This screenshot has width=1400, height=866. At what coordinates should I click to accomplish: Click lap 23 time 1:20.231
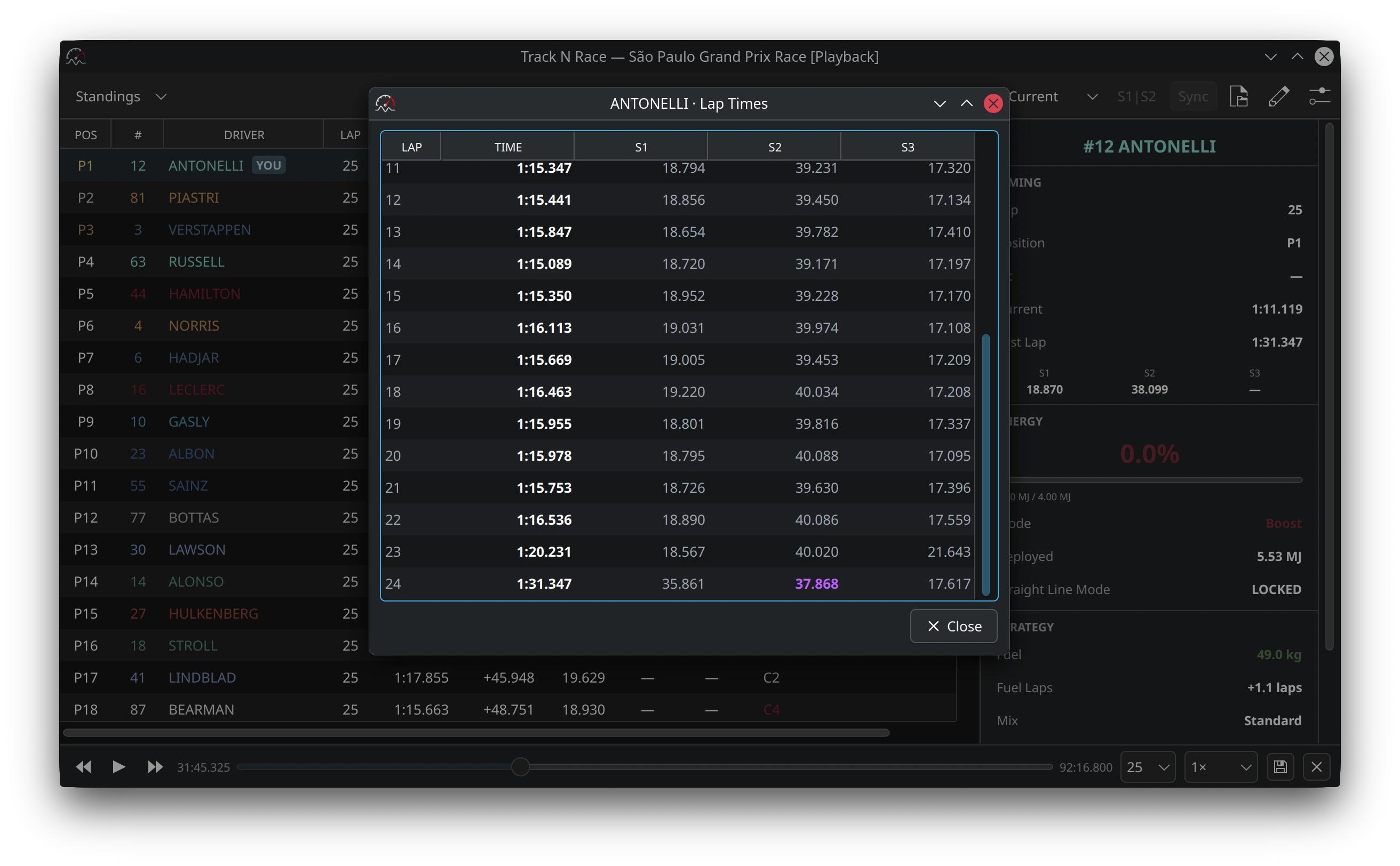click(544, 551)
